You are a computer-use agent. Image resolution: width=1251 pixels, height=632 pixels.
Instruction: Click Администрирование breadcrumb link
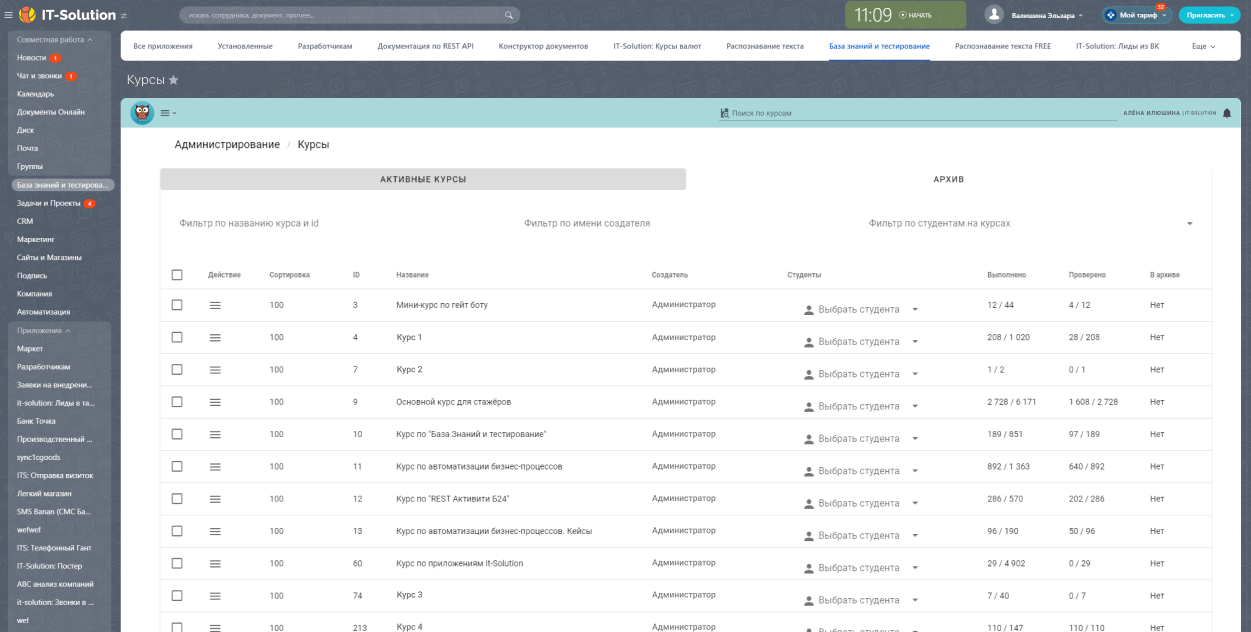tap(227, 145)
